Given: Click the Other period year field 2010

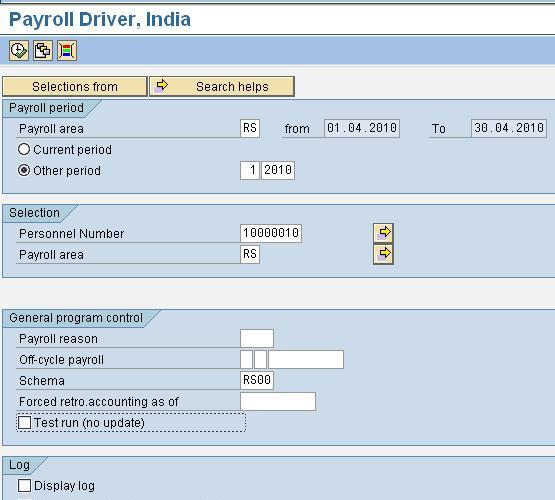Looking at the screenshot, I should pyautogui.click(x=278, y=170).
